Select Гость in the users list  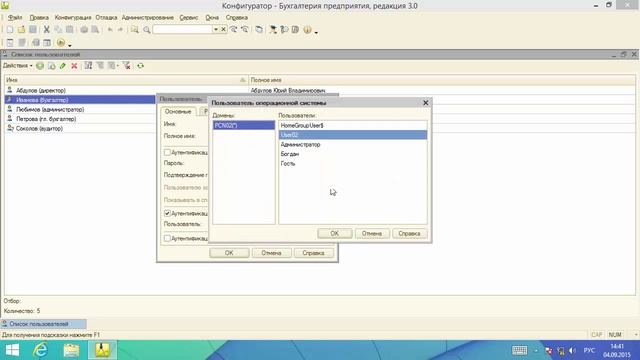(x=353, y=163)
